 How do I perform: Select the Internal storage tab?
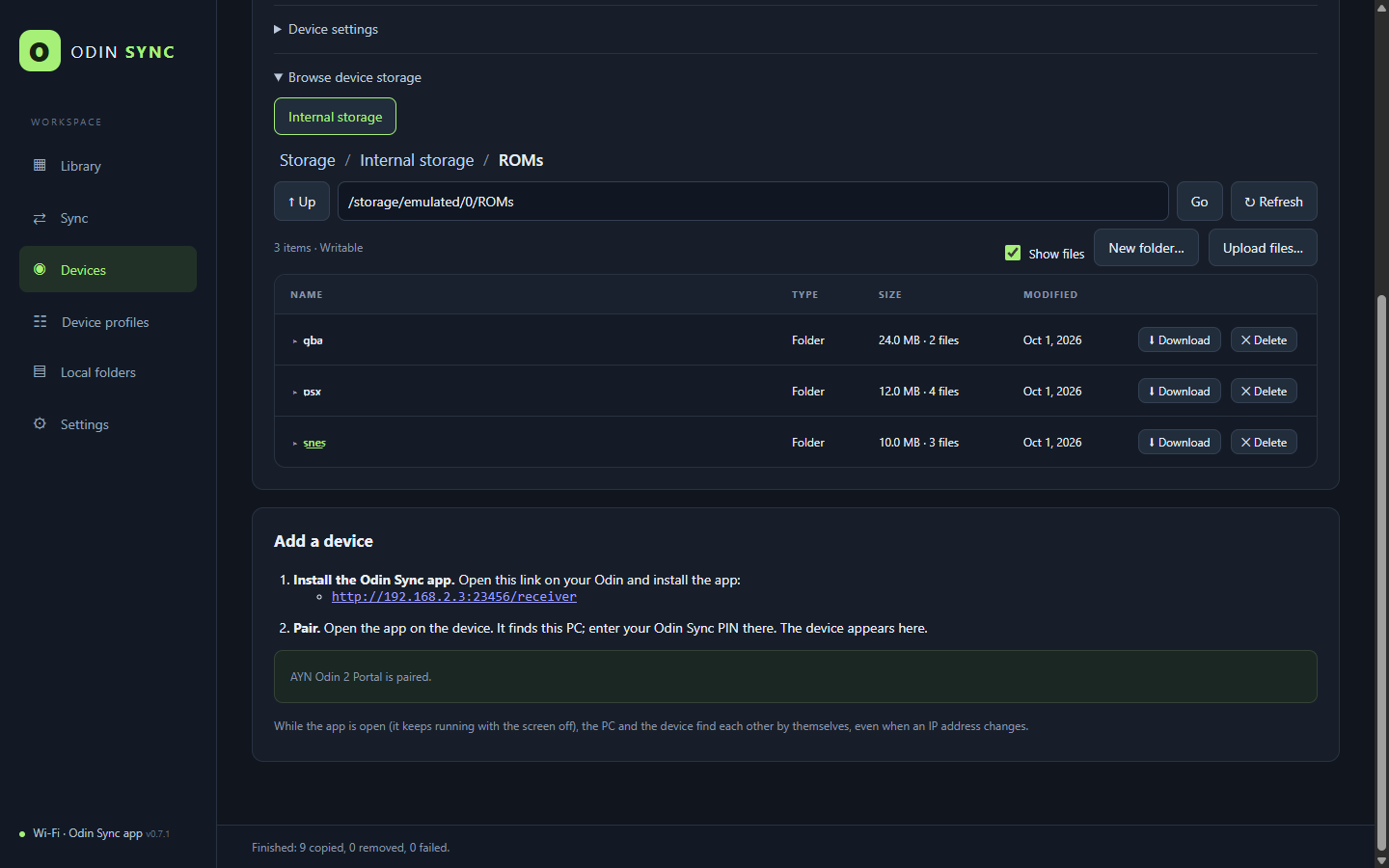pos(335,117)
